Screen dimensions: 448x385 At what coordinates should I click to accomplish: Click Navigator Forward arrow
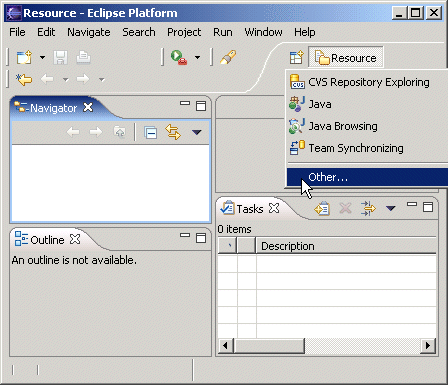96,132
